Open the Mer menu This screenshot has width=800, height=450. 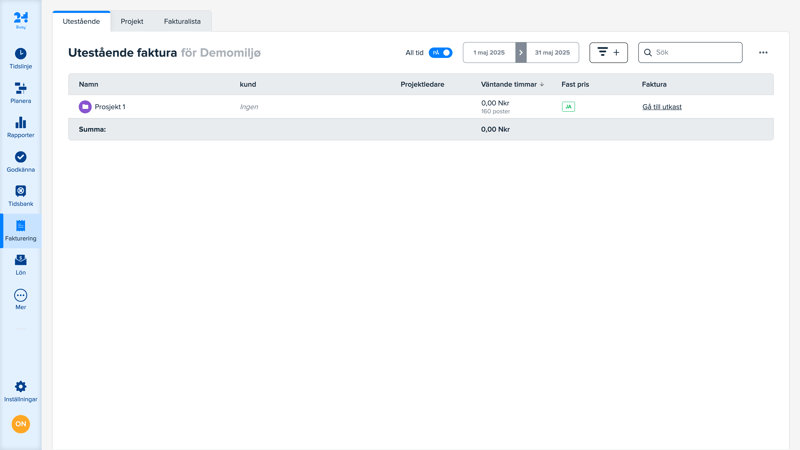pyautogui.click(x=20, y=299)
